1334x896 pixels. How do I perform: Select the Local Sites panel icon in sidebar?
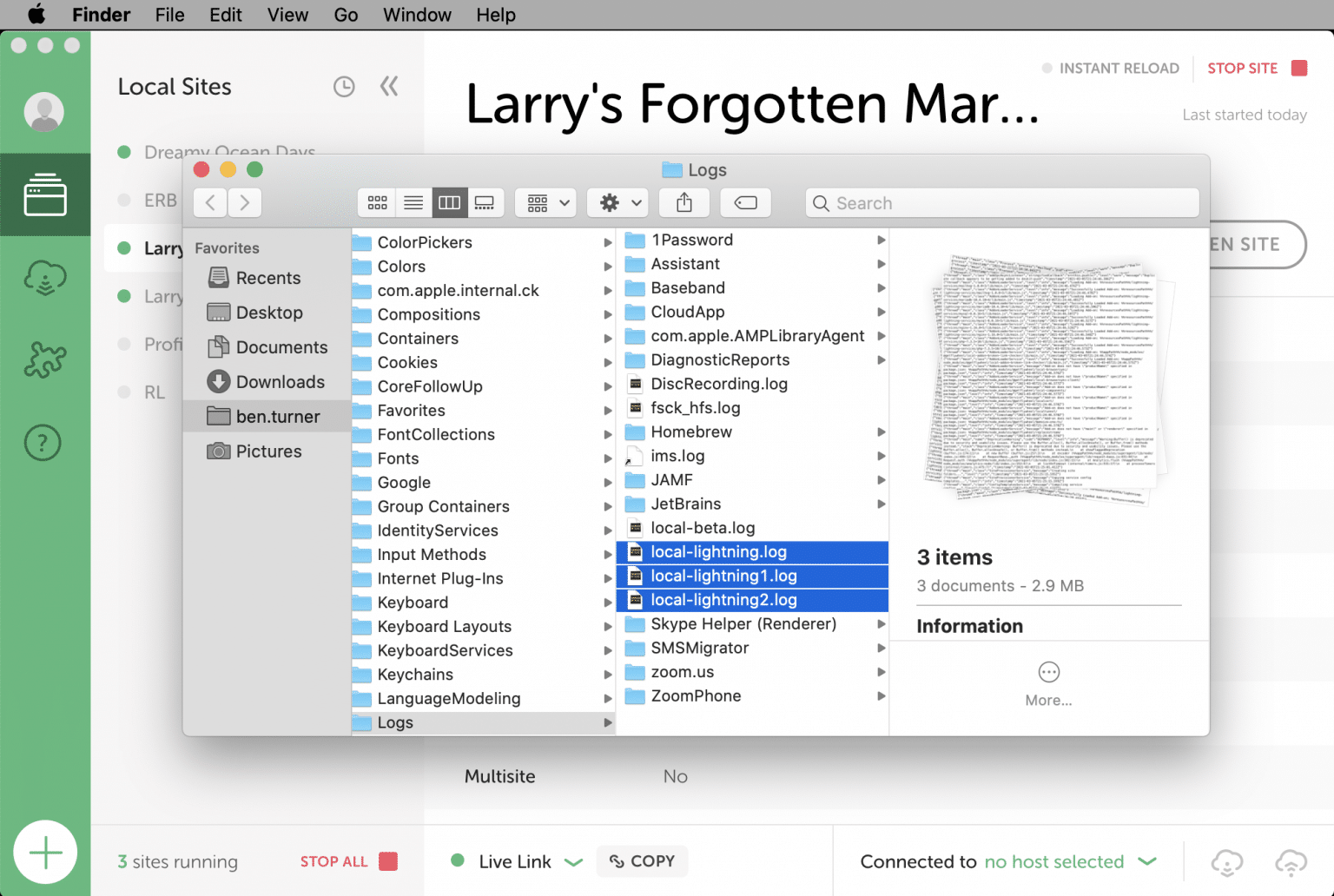click(x=45, y=194)
